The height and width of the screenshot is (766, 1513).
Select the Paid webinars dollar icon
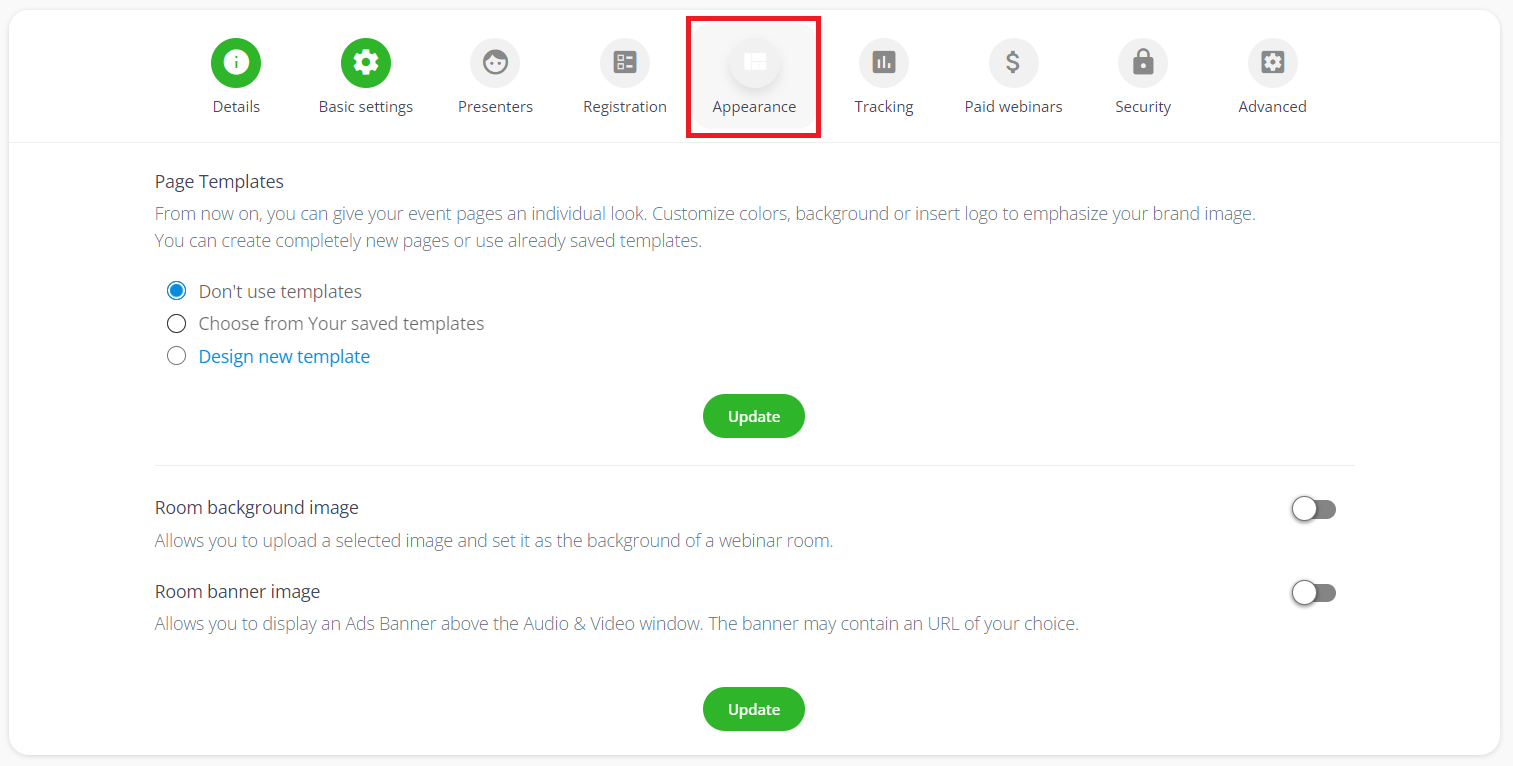pyautogui.click(x=1014, y=63)
